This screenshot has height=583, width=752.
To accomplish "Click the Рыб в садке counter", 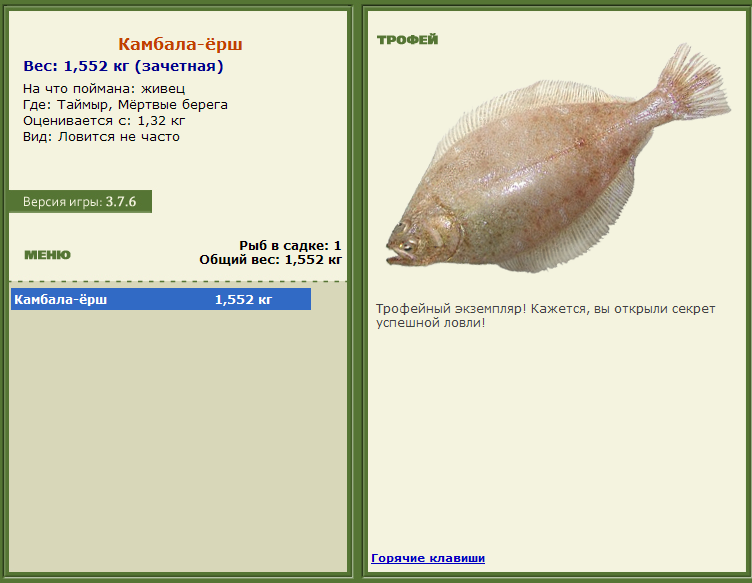I will coord(290,245).
